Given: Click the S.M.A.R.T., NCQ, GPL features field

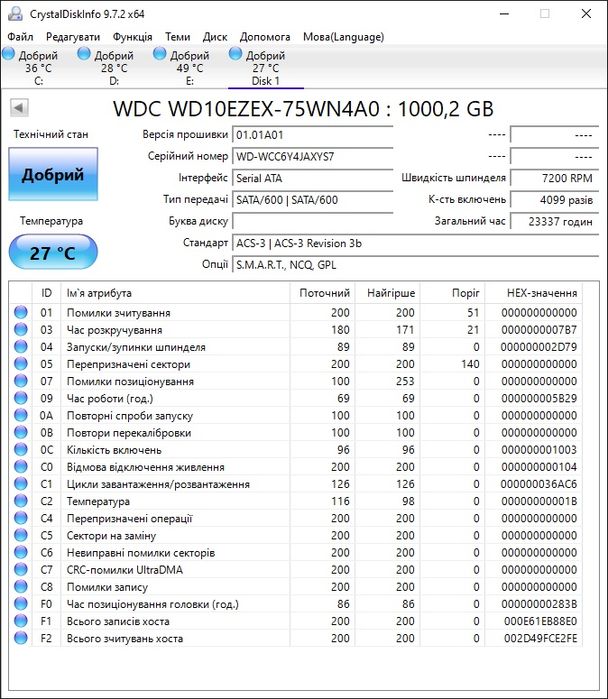Looking at the screenshot, I should (415, 265).
